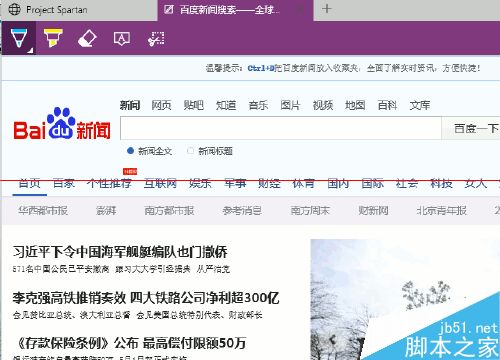
Task: Open headline about 海军舰艇编队也门撤侨
Action: (x=120, y=252)
